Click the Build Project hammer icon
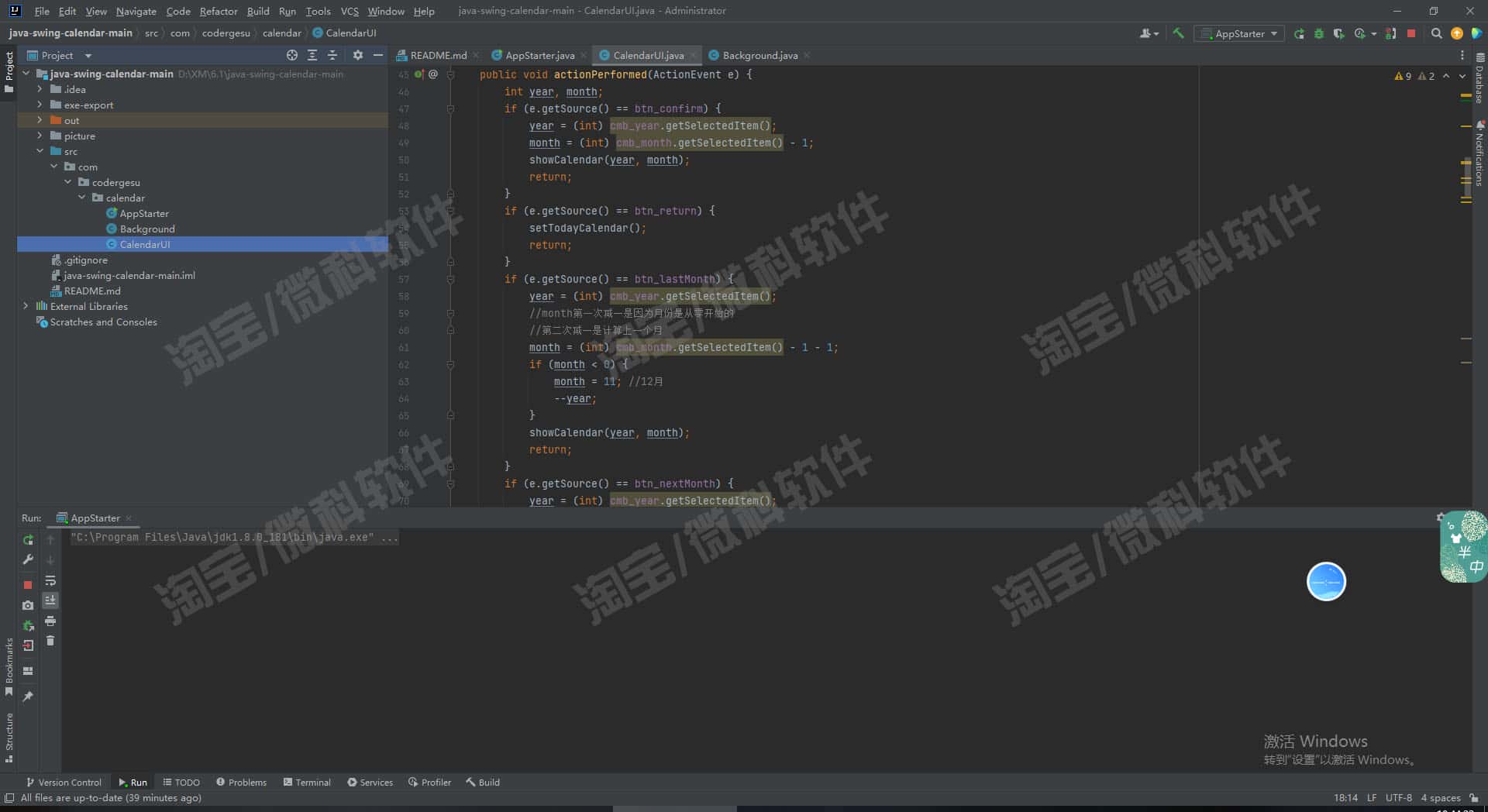1488x812 pixels. (1178, 33)
